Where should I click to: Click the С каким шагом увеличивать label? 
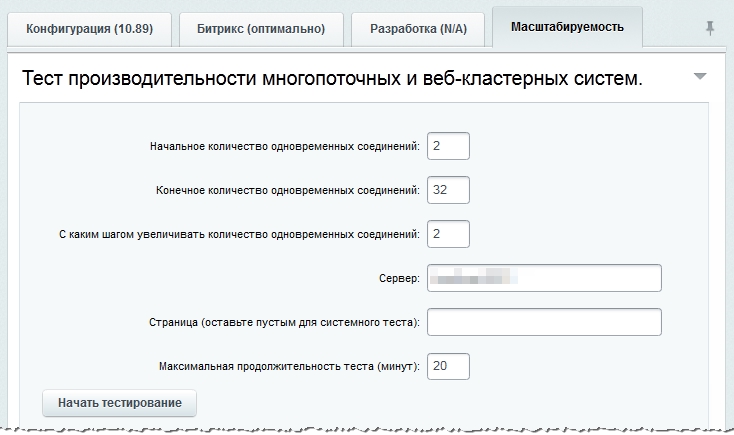coord(239,235)
